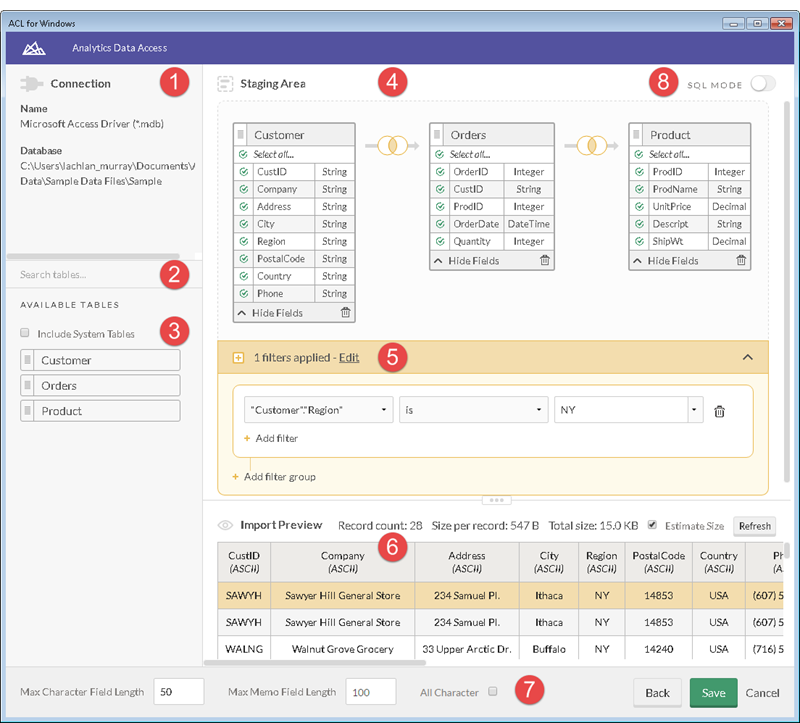Viewport: 800px width, 723px height.
Task: Click the Max Character Field Length box
Action: 179,692
